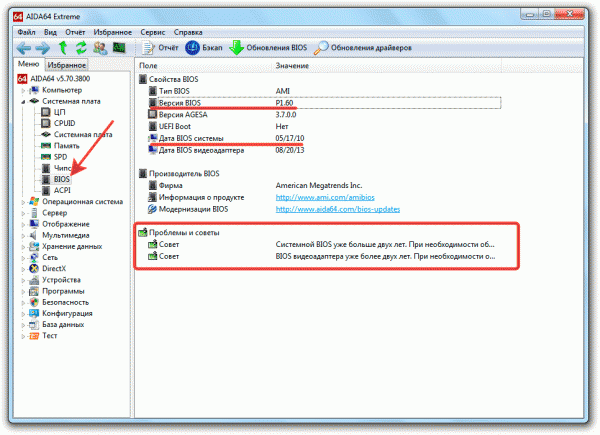The height and width of the screenshot is (435, 600).
Task: Click Обновления BIOS toolbar button
Action: click(x=268, y=48)
